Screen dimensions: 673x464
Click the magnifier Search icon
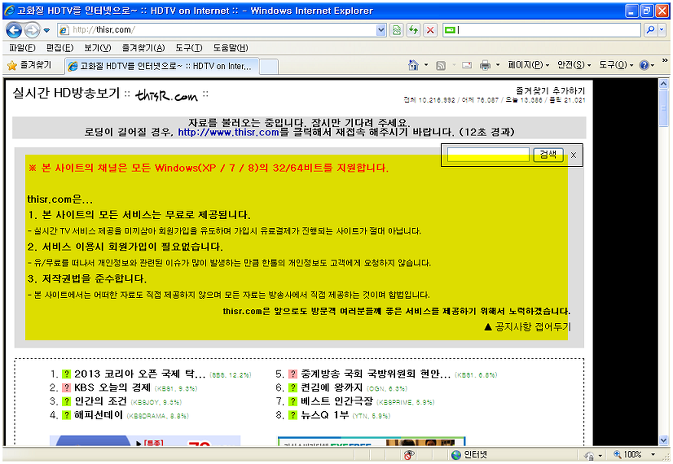tap(650, 30)
